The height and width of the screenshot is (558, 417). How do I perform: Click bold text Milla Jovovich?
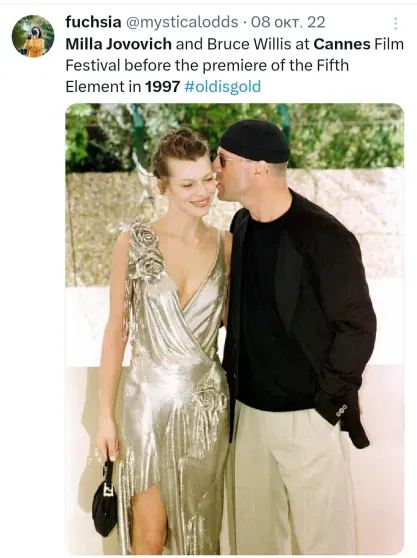pyautogui.click(x=118, y=44)
